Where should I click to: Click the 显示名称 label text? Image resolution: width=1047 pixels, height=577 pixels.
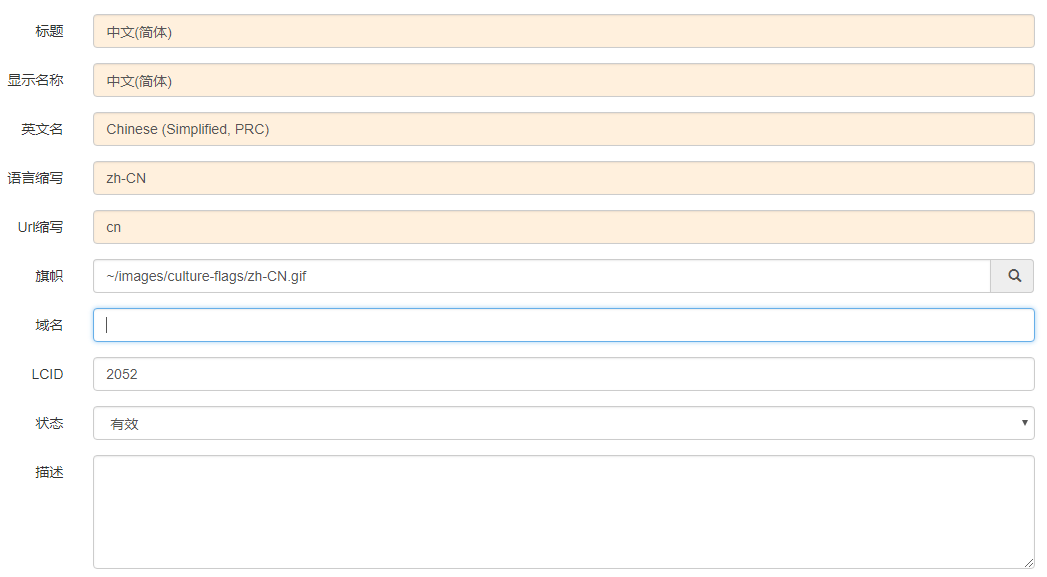pos(35,80)
